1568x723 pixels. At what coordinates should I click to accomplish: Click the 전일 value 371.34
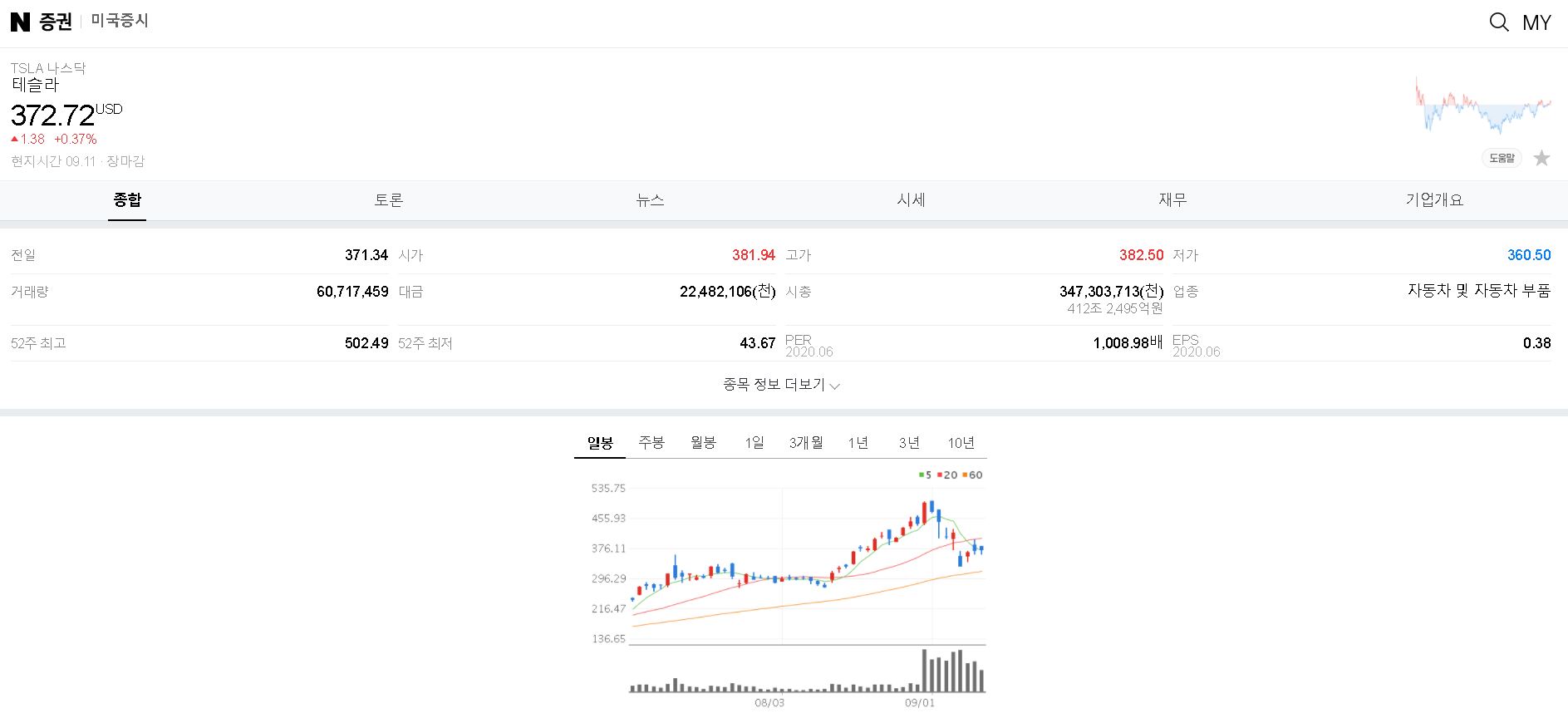point(366,255)
